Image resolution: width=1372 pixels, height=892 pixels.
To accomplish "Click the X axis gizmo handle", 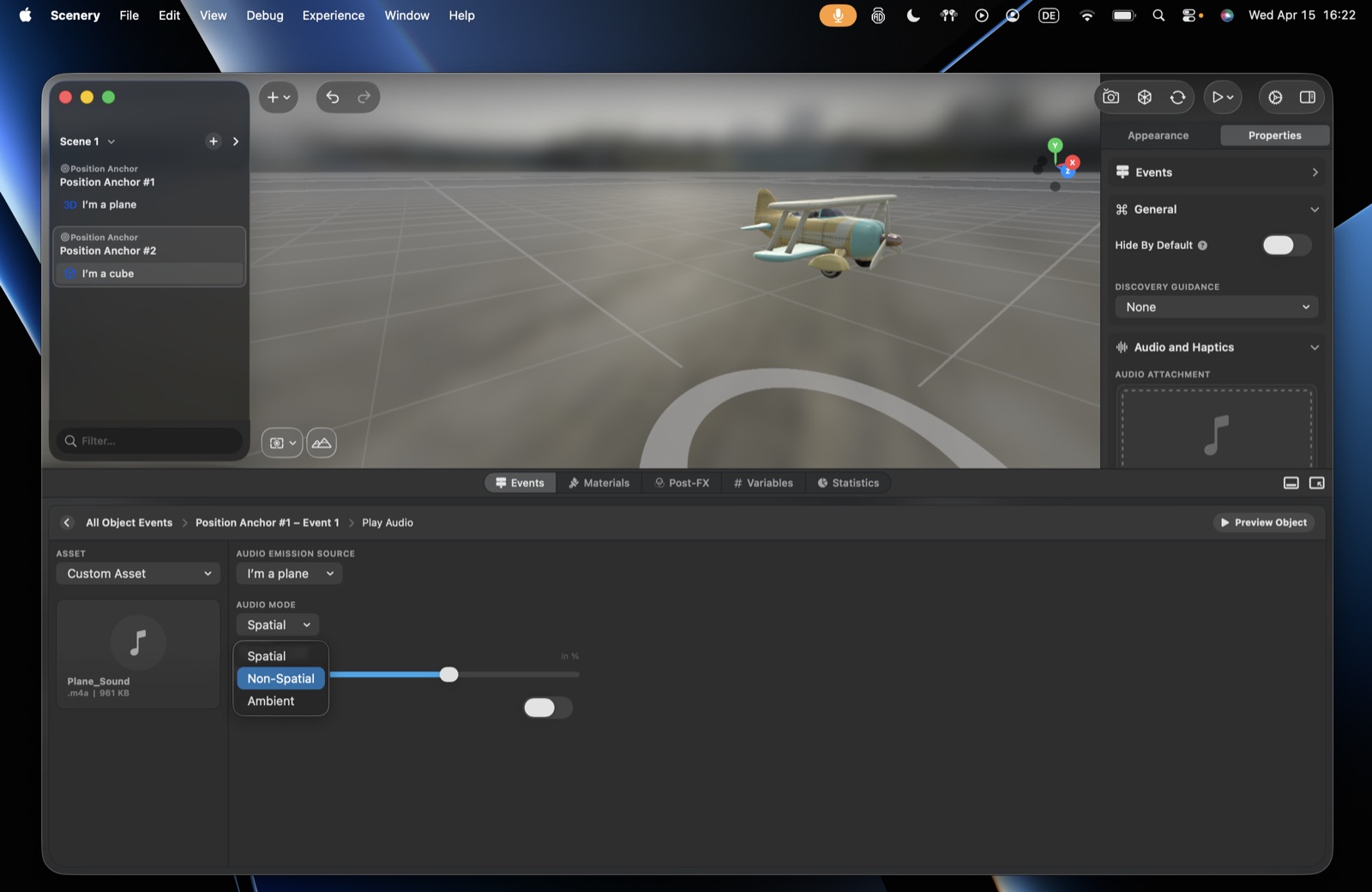I will pos(1072,162).
